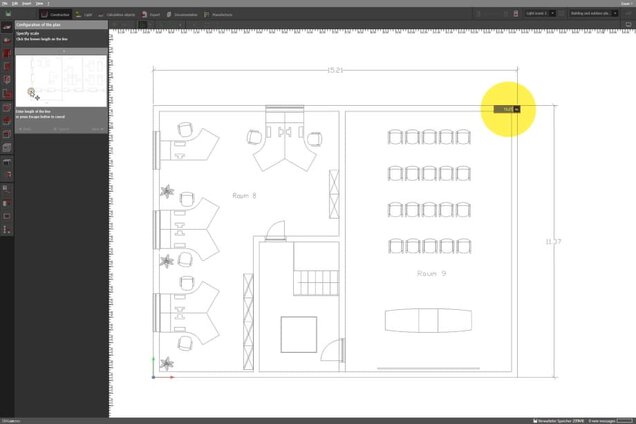Open the Edit menu
The width and height of the screenshot is (636, 424).
click(14, 4)
